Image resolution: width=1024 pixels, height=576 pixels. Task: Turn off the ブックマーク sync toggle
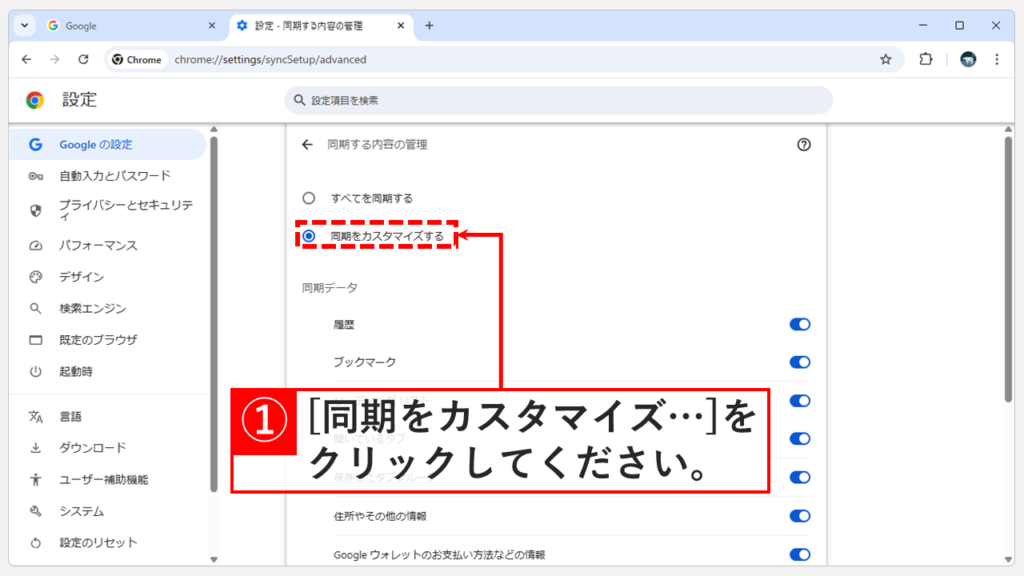click(x=798, y=362)
